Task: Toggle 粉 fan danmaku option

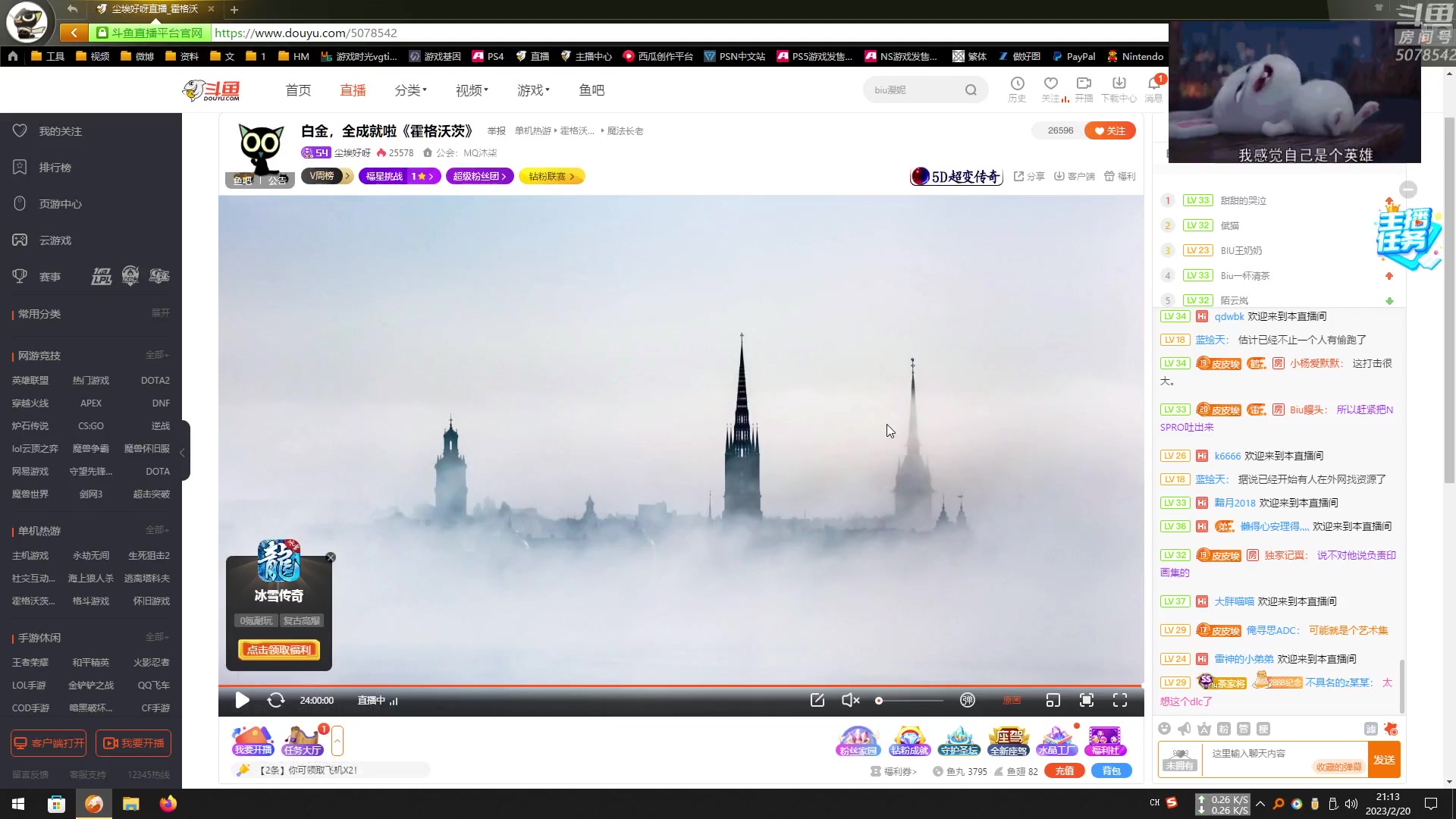Action: 1224,729
